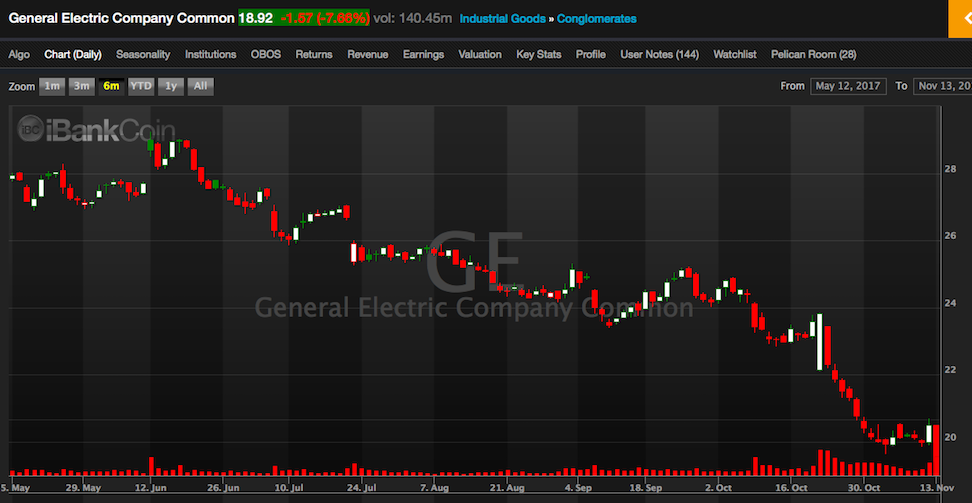The height and width of the screenshot is (503, 972).
Task: Click the iBankCoin logo on chart
Action: 96,129
